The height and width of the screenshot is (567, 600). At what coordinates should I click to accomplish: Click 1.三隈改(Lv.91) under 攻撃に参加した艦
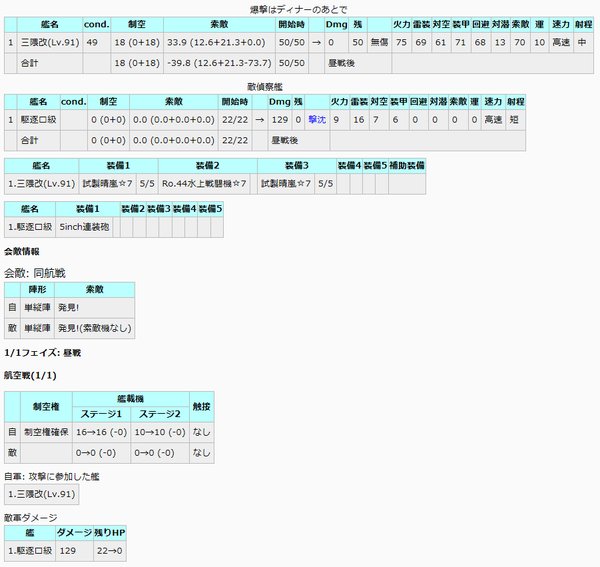[x=42, y=494]
